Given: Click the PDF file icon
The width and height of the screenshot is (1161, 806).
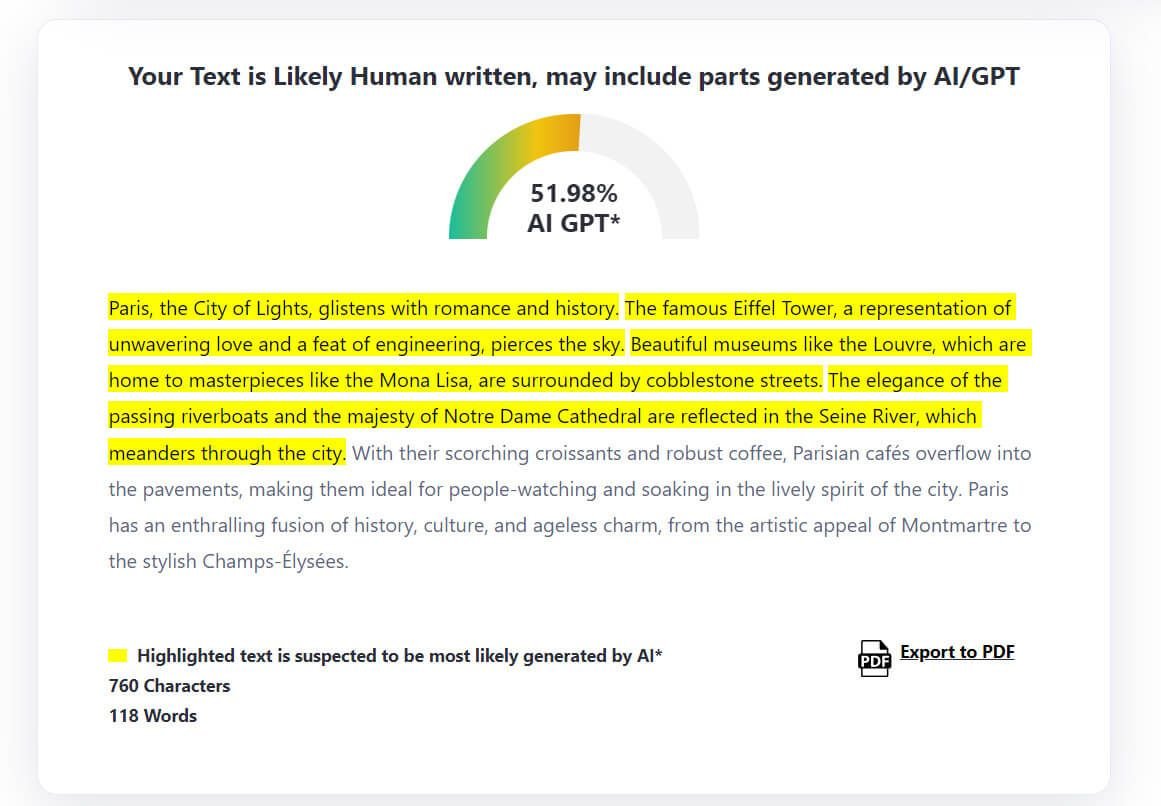Looking at the screenshot, I should coord(873,658).
